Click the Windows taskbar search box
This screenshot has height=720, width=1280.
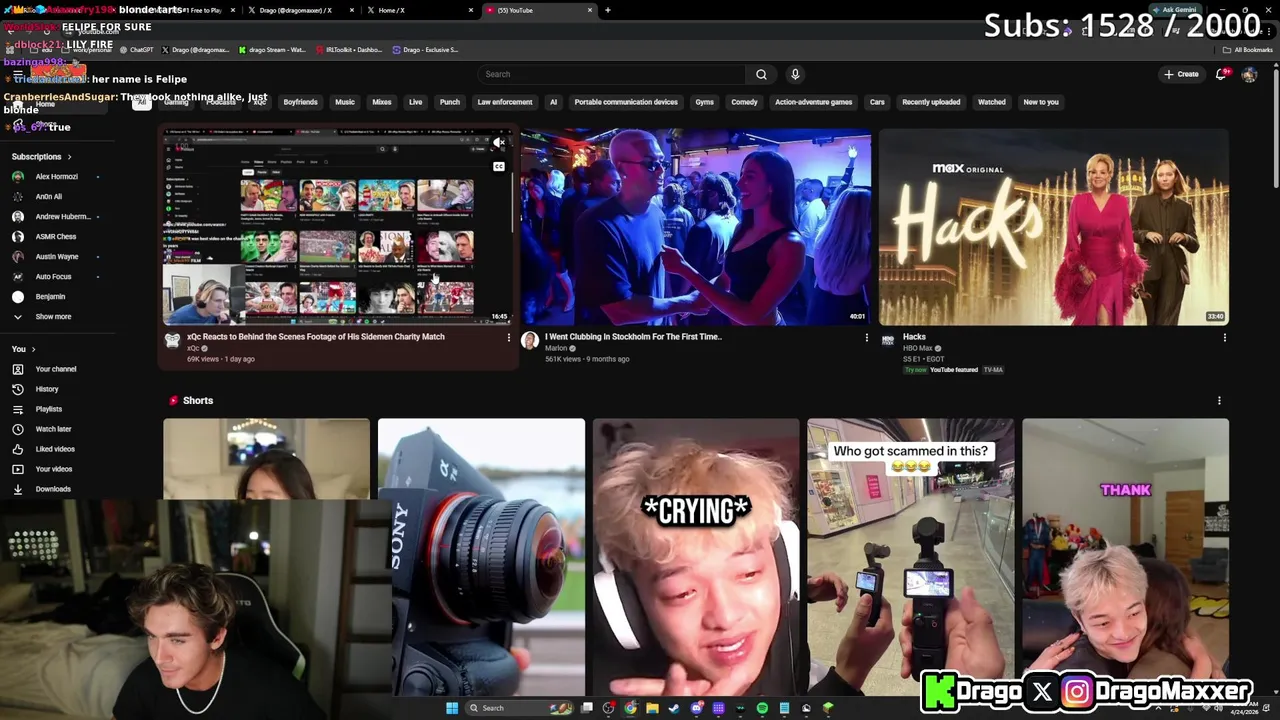[519, 708]
